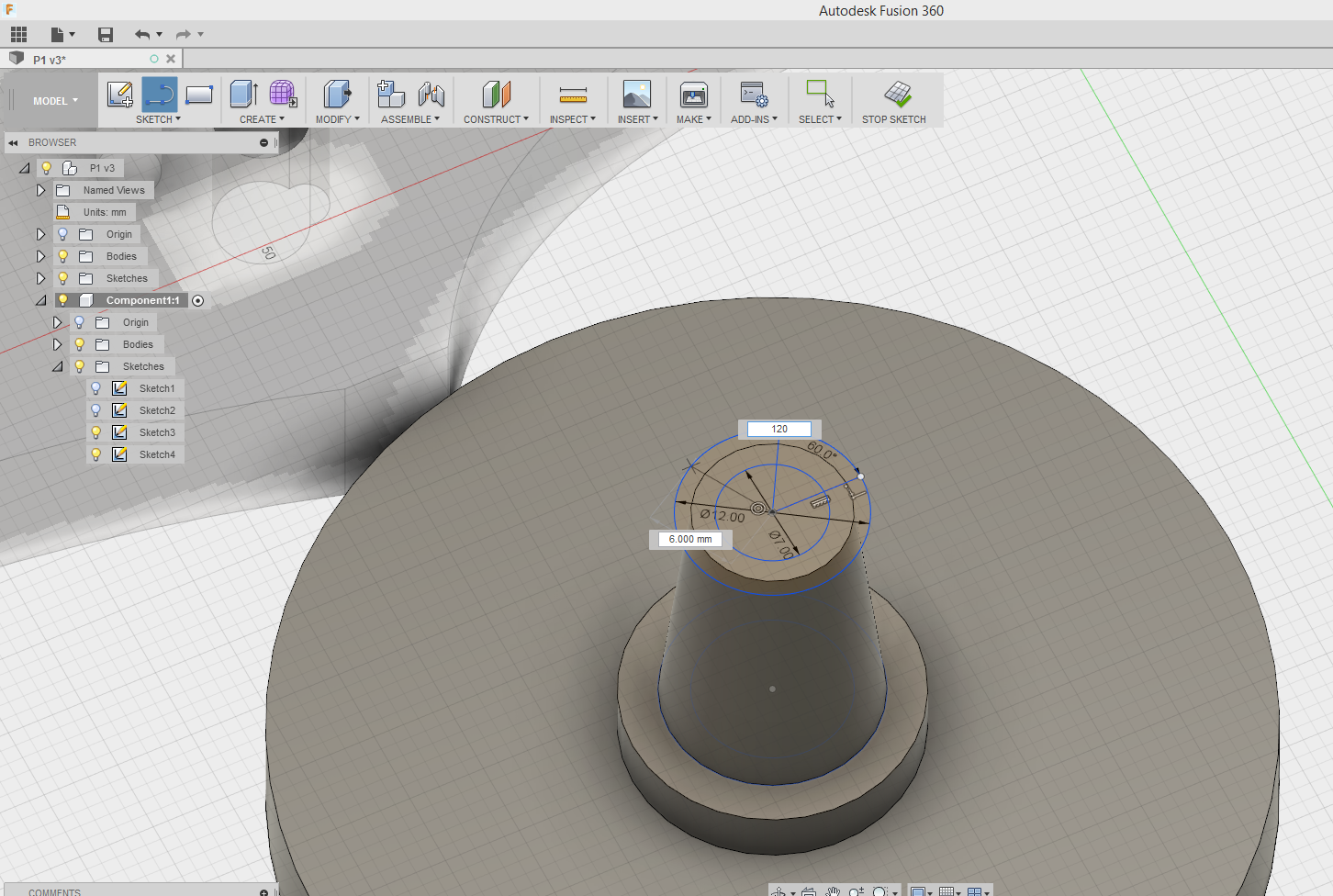Expand the Component1:1 Bodies folder
The width and height of the screenshot is (1333, 896).
coord(57,345)
